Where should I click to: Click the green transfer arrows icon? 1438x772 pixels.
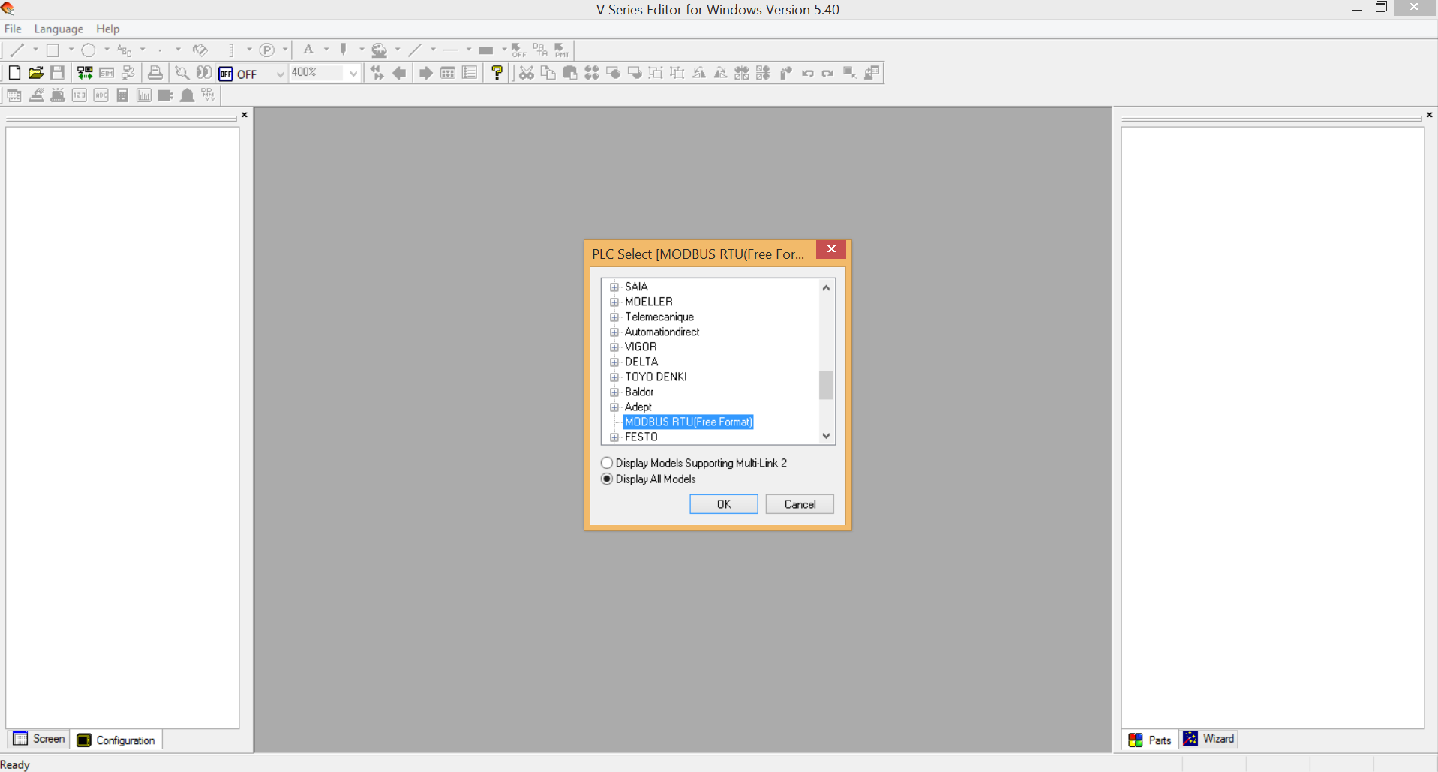click(x=84, y=73)
